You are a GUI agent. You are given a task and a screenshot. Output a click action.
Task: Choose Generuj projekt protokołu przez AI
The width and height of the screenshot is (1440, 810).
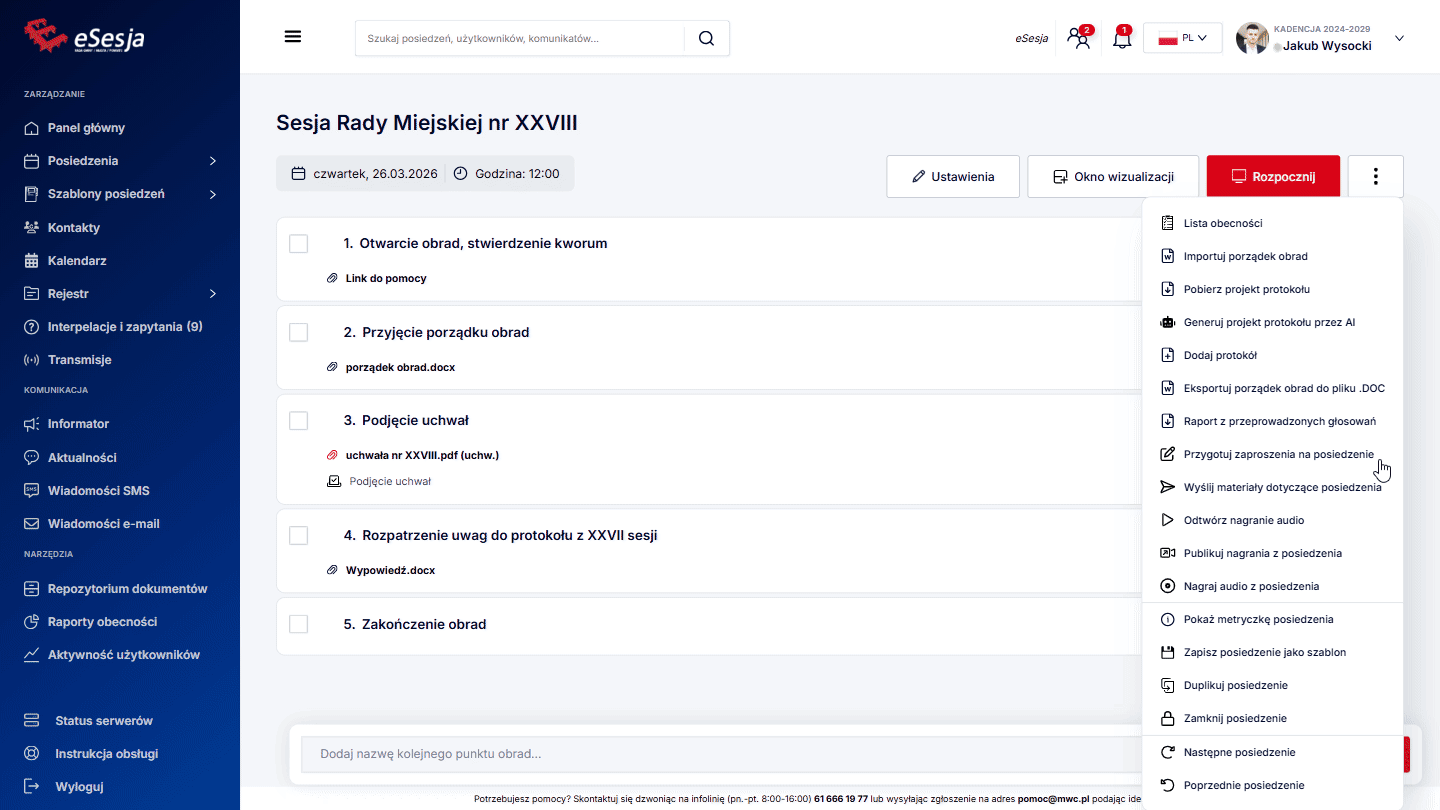coord(1269,322)
